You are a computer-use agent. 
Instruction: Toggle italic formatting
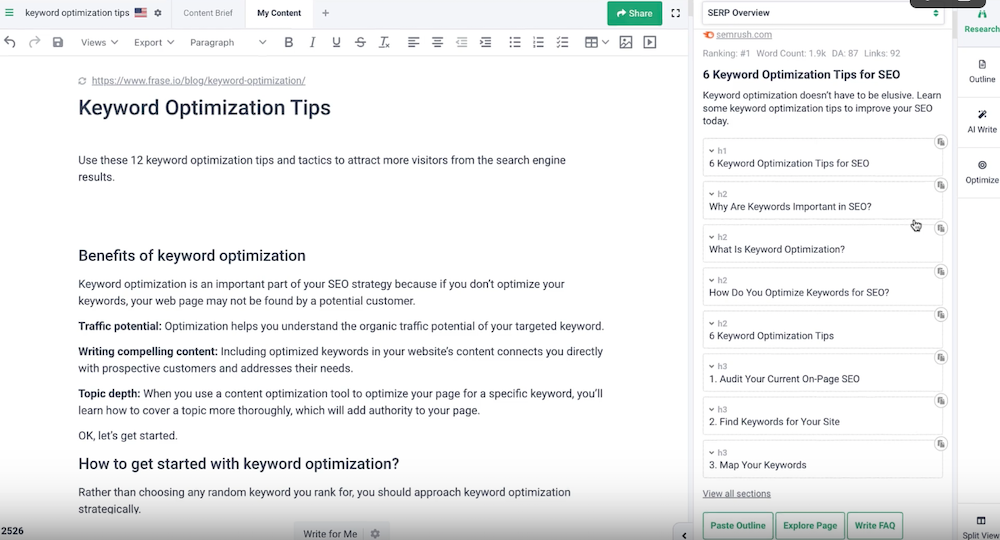(x=312, y=42)
